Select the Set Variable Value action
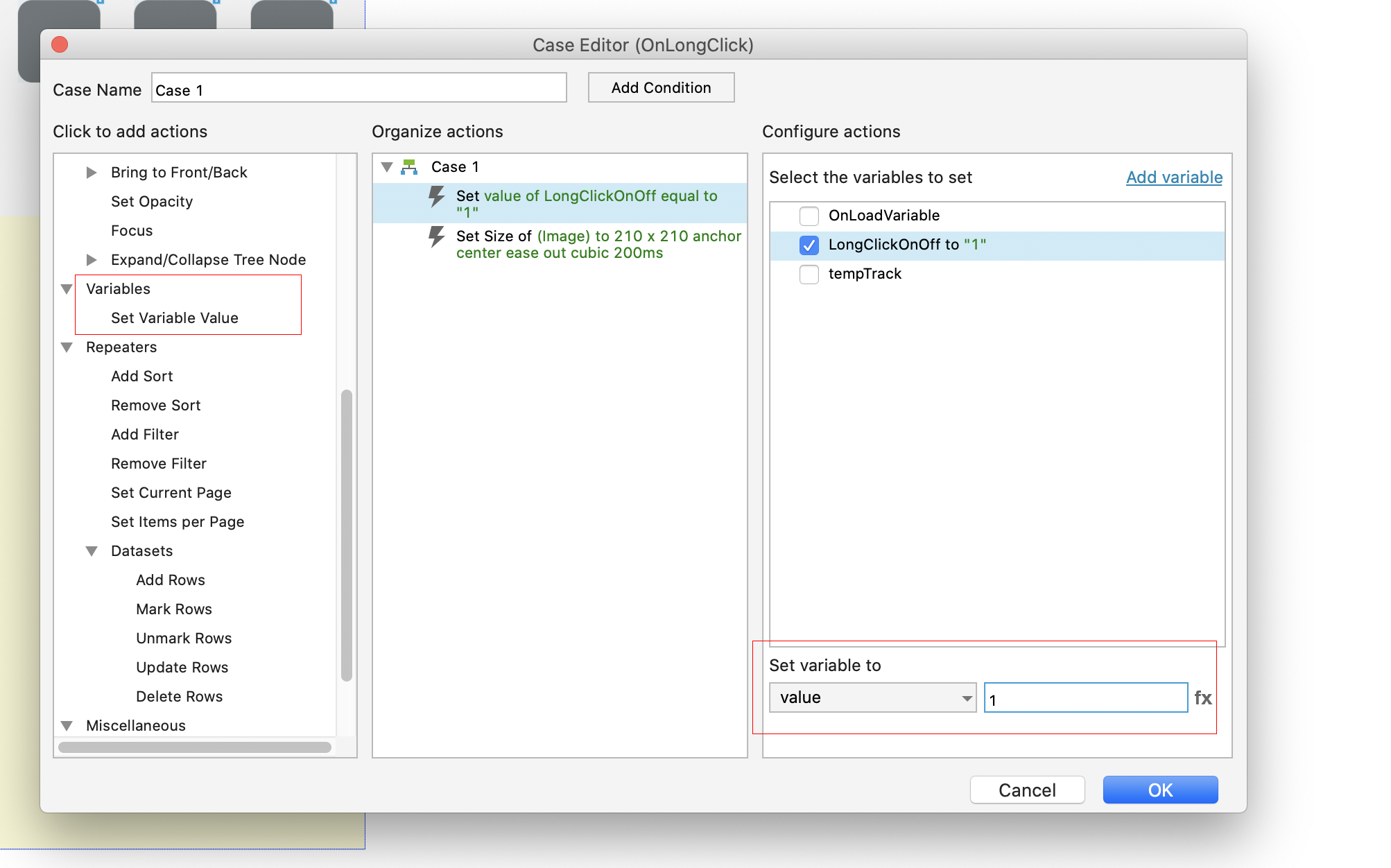The width and height of the screenshot is (1391, 868). pos(175,318)
